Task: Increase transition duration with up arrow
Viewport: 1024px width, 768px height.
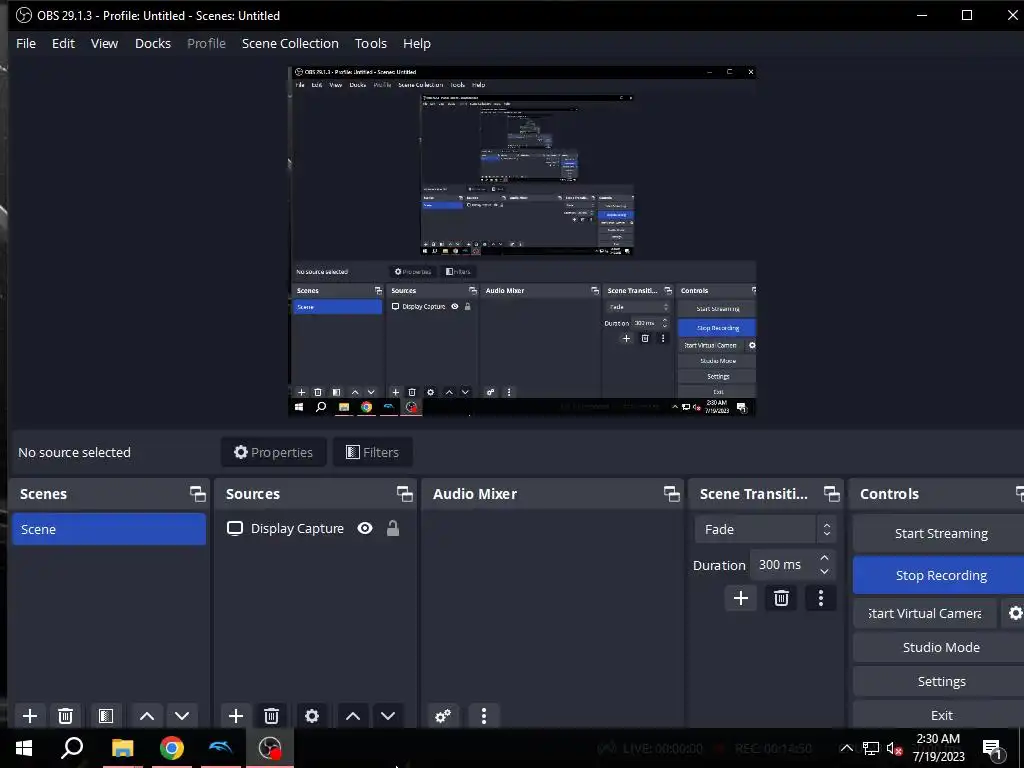Action: coord(824,558)
